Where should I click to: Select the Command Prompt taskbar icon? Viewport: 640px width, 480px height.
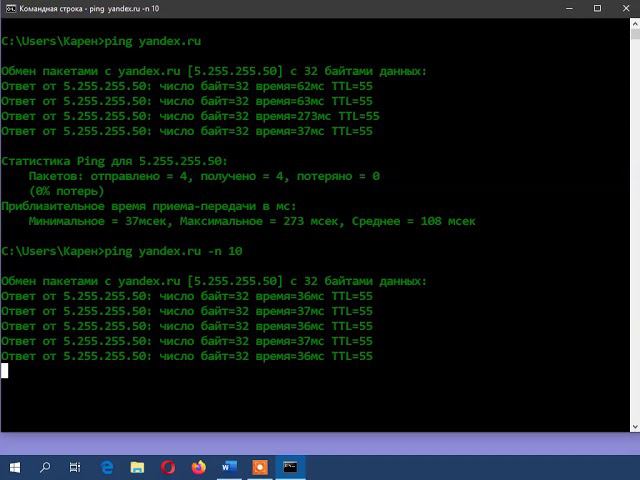click(290, 467)
